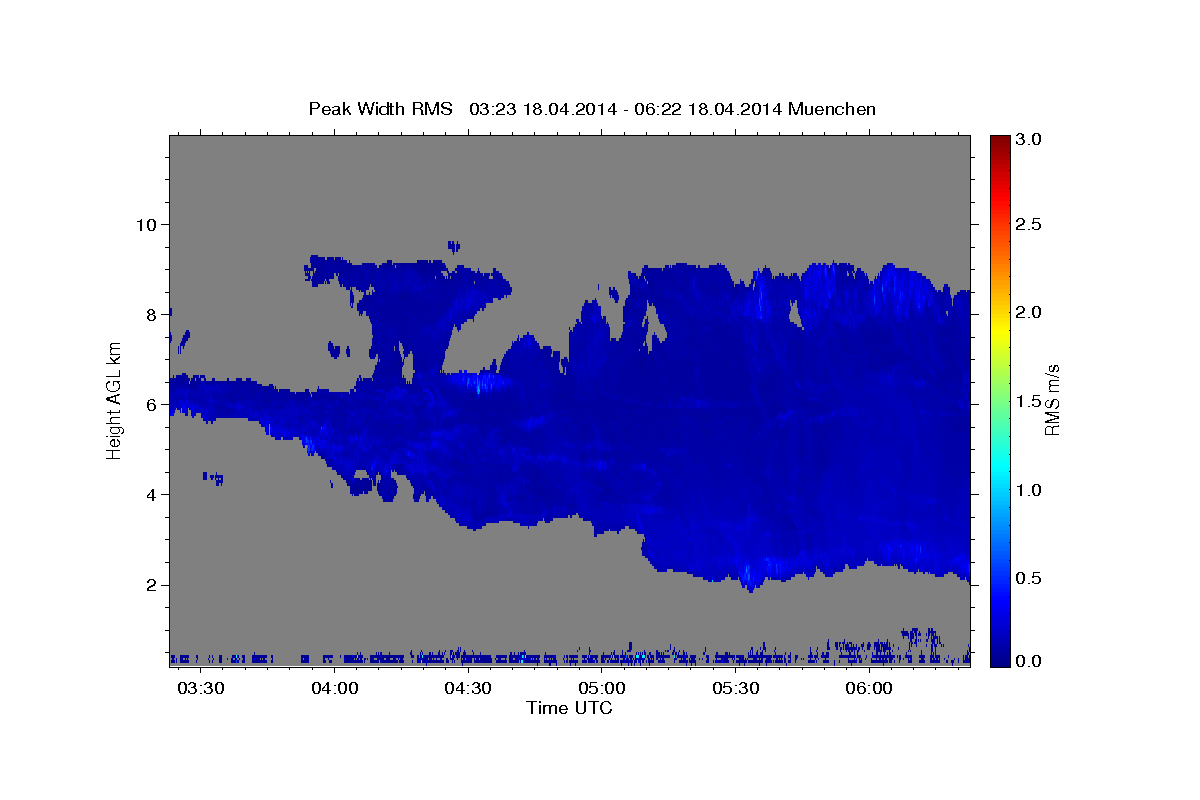Viewport: 1200px width, 800px height.
Task: Click the 'Time UTC' axis label
Action: pyautogui.click(x=569, y=708)
